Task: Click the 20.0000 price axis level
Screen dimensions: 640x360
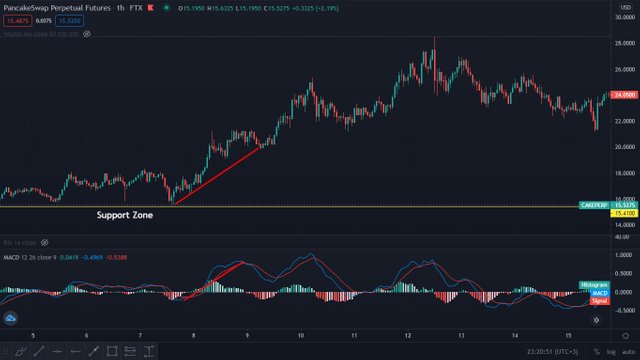Action: (625, 147)
